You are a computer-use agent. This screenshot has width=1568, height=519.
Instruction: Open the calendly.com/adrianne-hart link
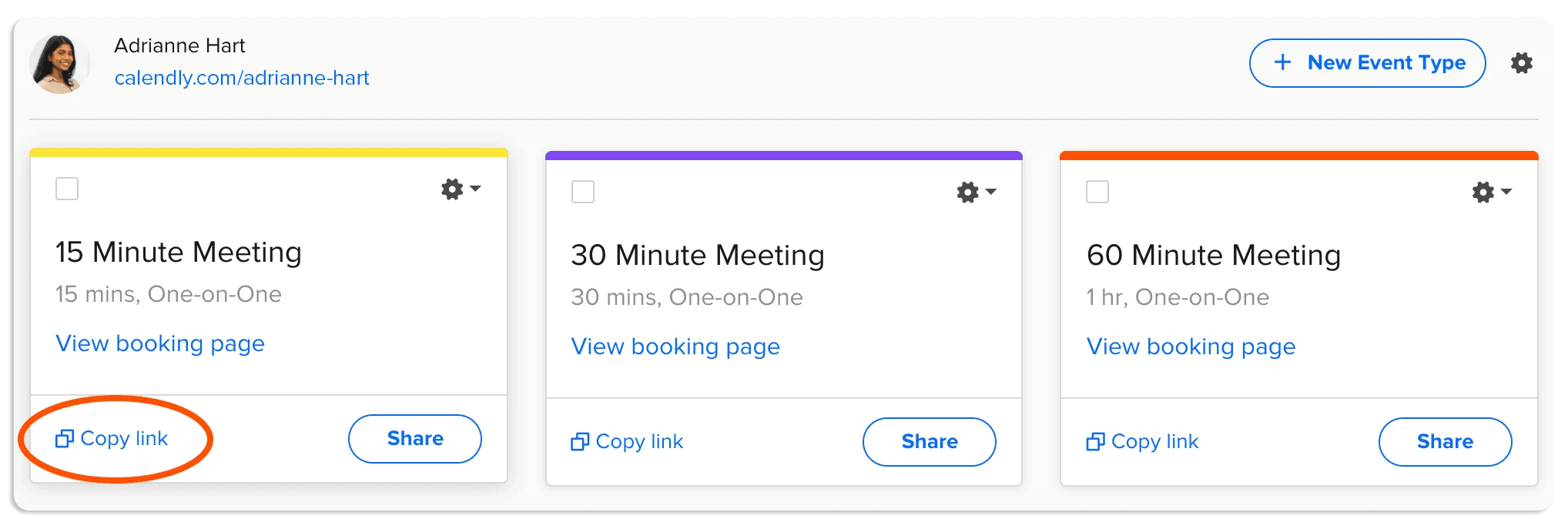[x=242, y=78]
